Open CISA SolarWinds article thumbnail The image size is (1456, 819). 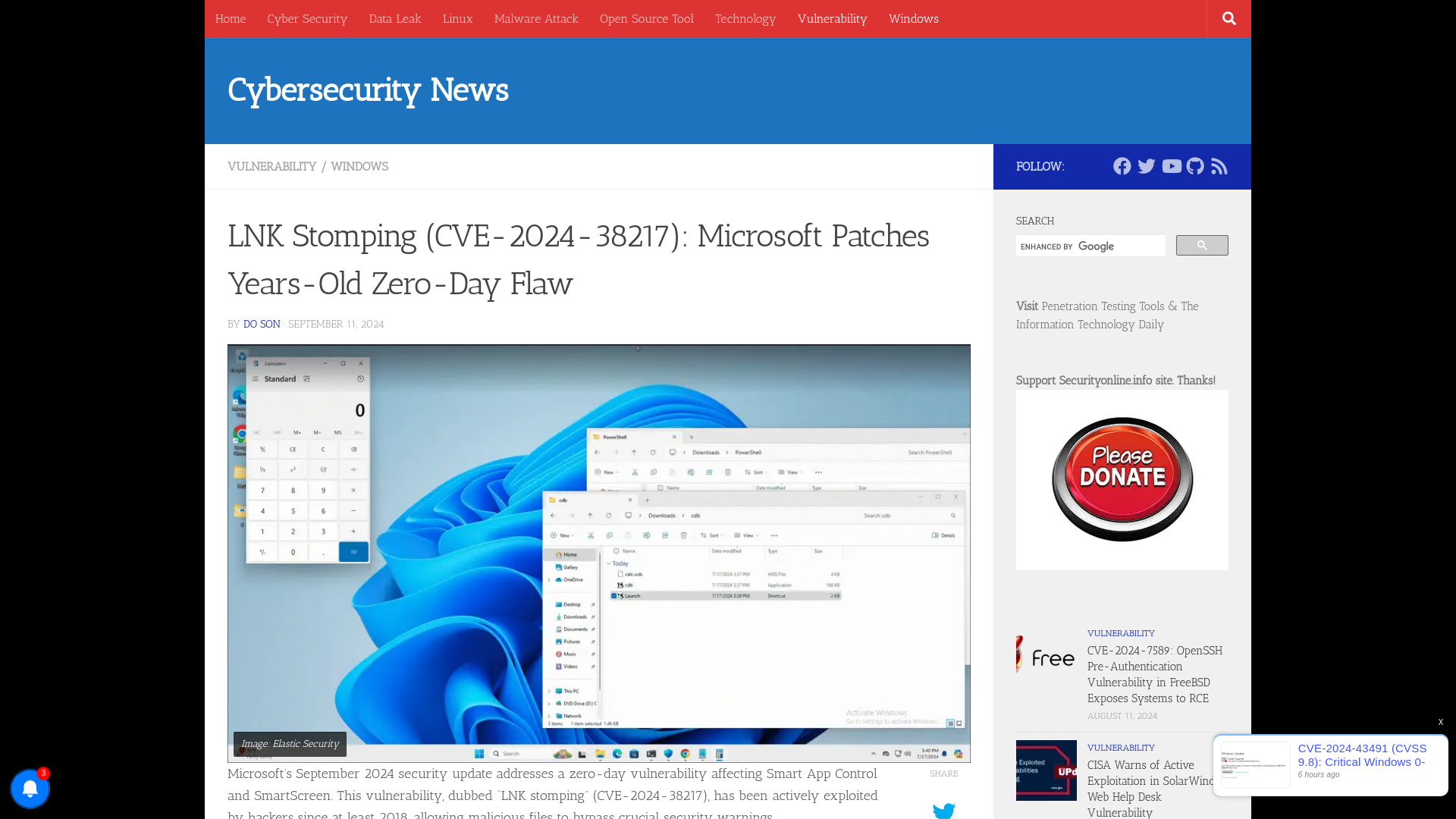click(1046, 770)
